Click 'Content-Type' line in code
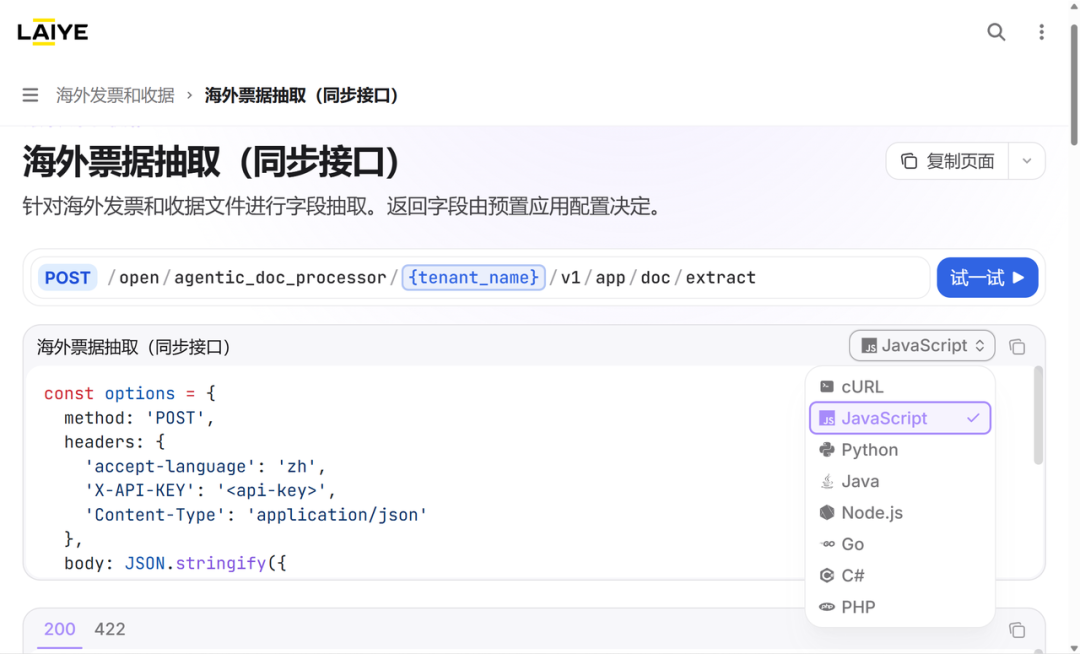The image size is (1080, 654). coord(256,514)
